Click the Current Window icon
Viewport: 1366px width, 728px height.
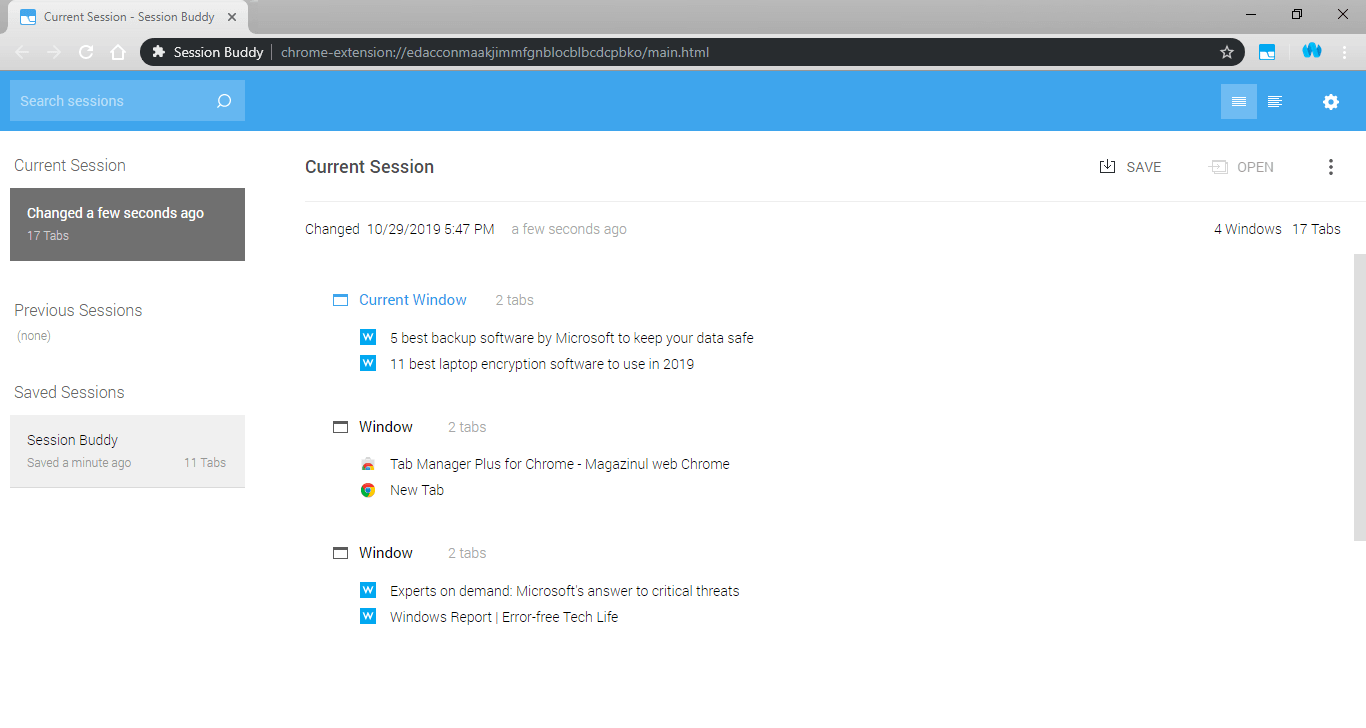click(x=340, y=300)
